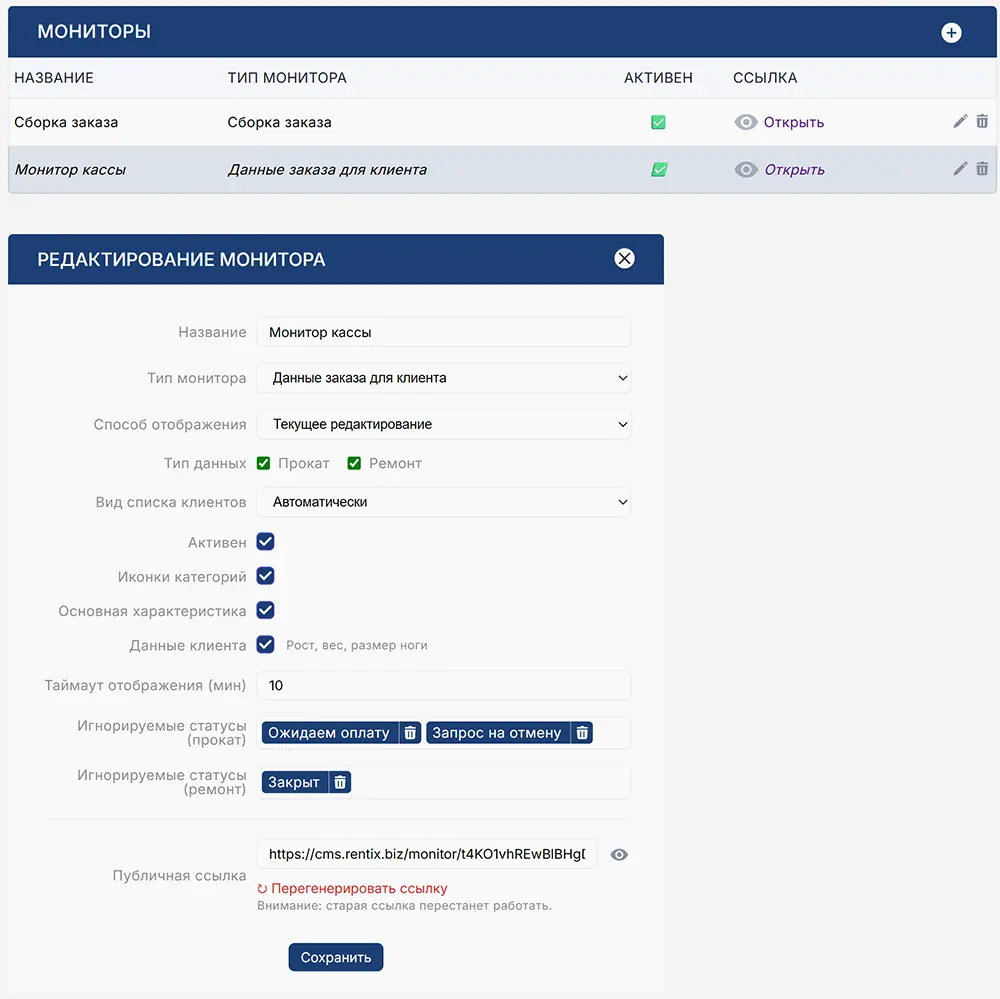Remove the Запрос на отмену status tag
The height and width of the screenshot is (999, 1000).
[583, 733]
